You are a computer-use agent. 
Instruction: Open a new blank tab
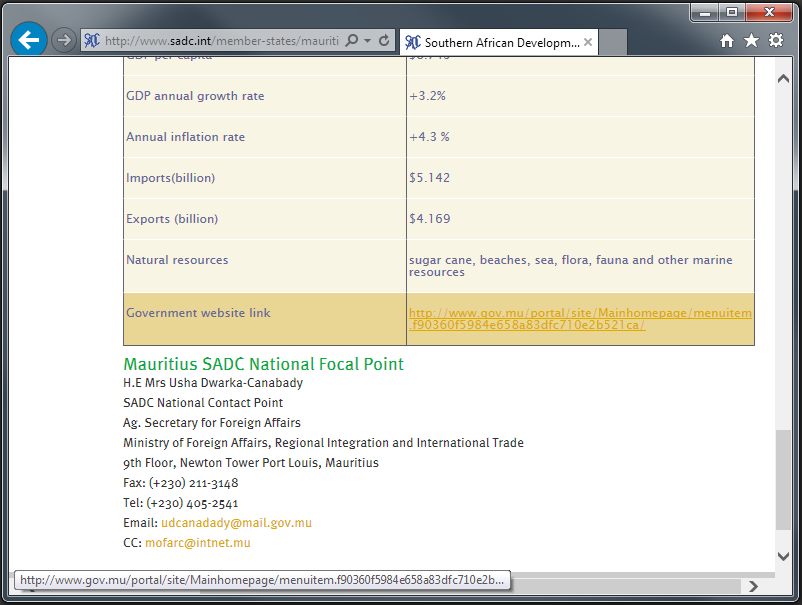pos(613,42)
